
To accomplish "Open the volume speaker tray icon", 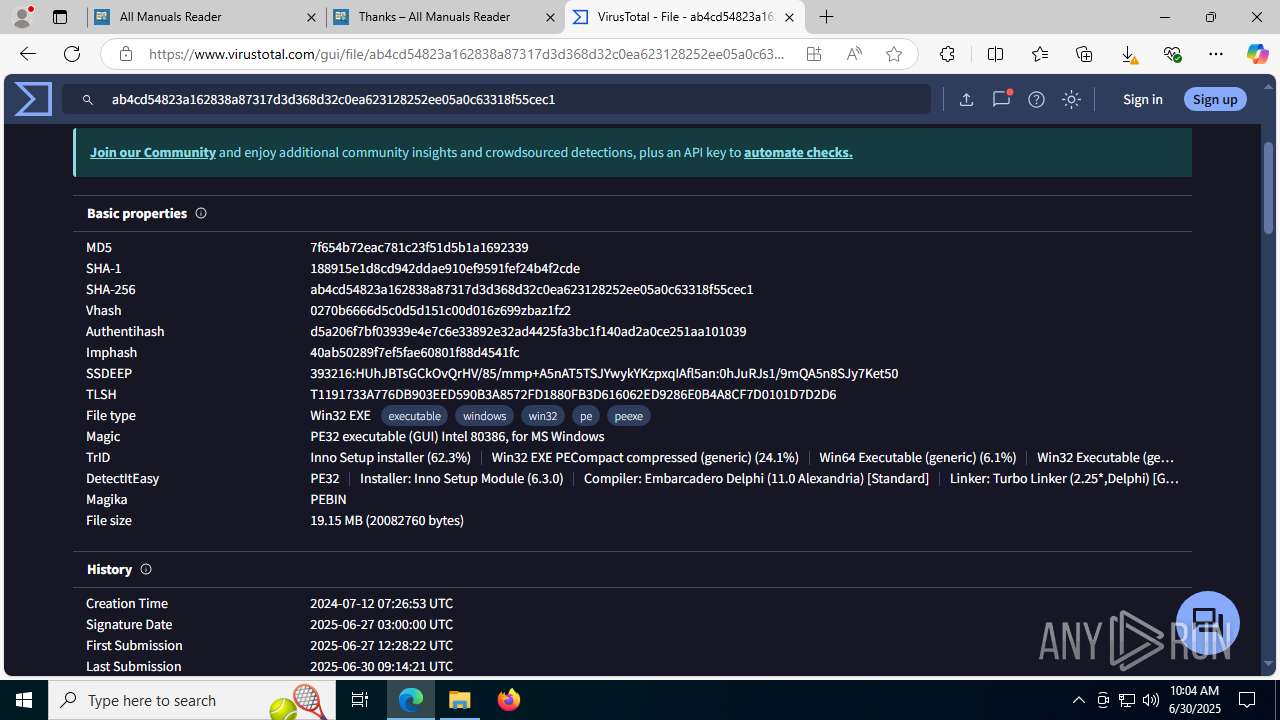I will point(1151,700).
